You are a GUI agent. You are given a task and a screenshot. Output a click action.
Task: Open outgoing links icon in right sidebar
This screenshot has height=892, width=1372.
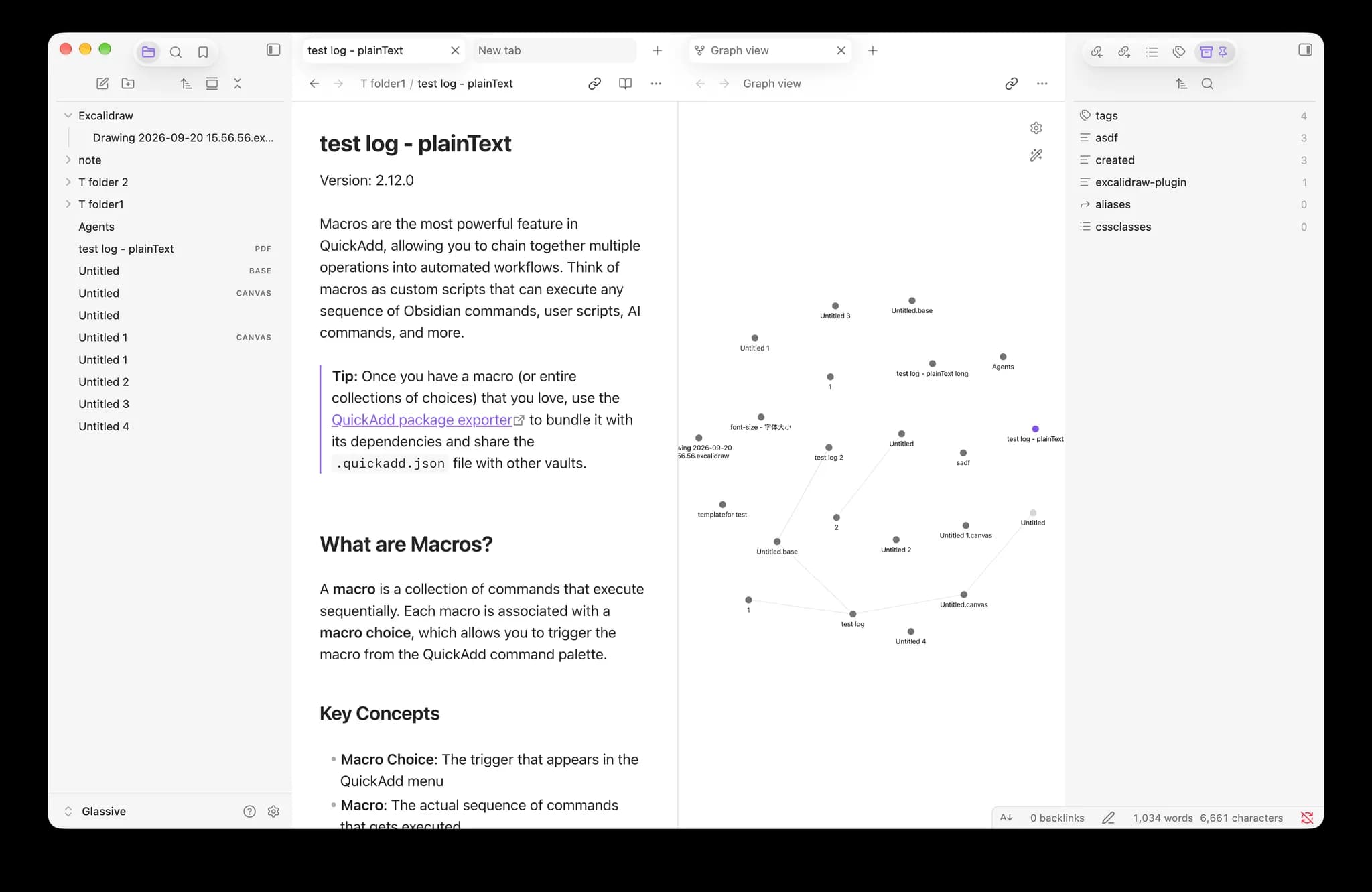click(1124, 52)
